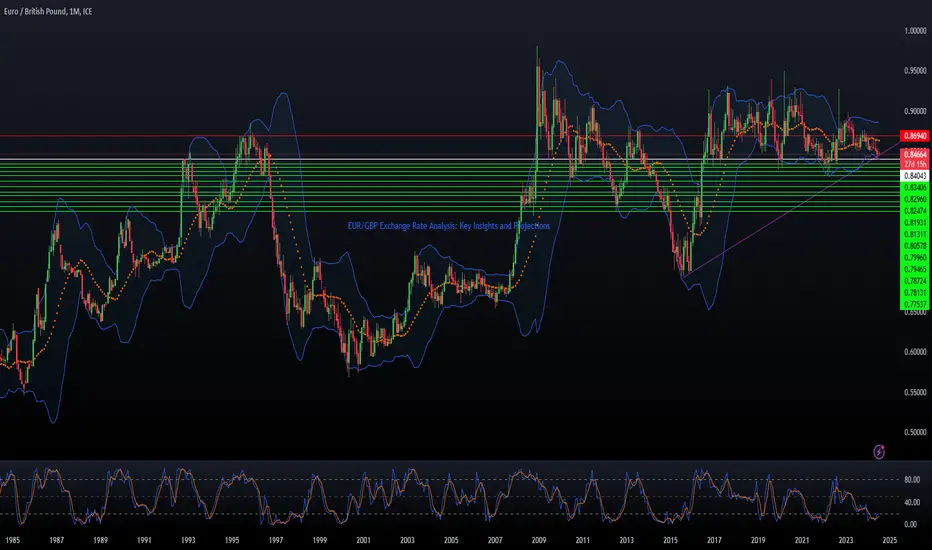Viewport: 932px width, 550px height.
Task: Click the green 0.78724 price label
Action: tap(915, 281)
